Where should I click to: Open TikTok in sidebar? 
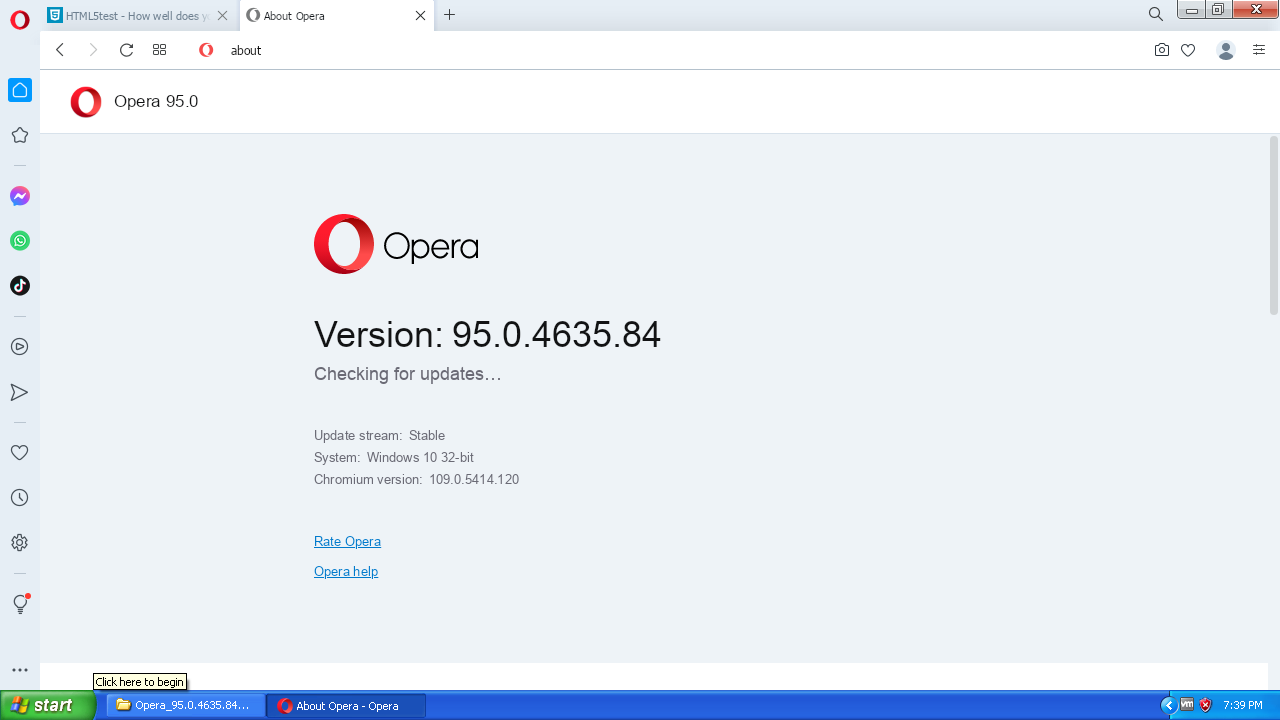pos(20,286)
